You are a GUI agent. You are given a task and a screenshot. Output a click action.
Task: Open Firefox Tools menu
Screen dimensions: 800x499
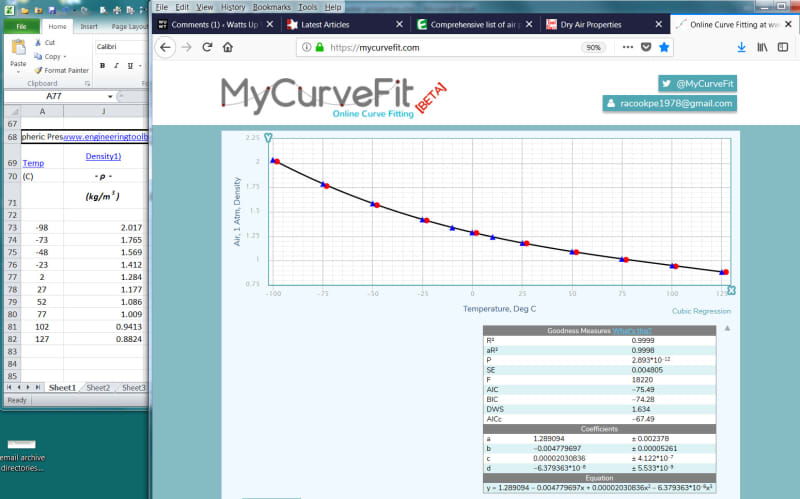[307, 7]
